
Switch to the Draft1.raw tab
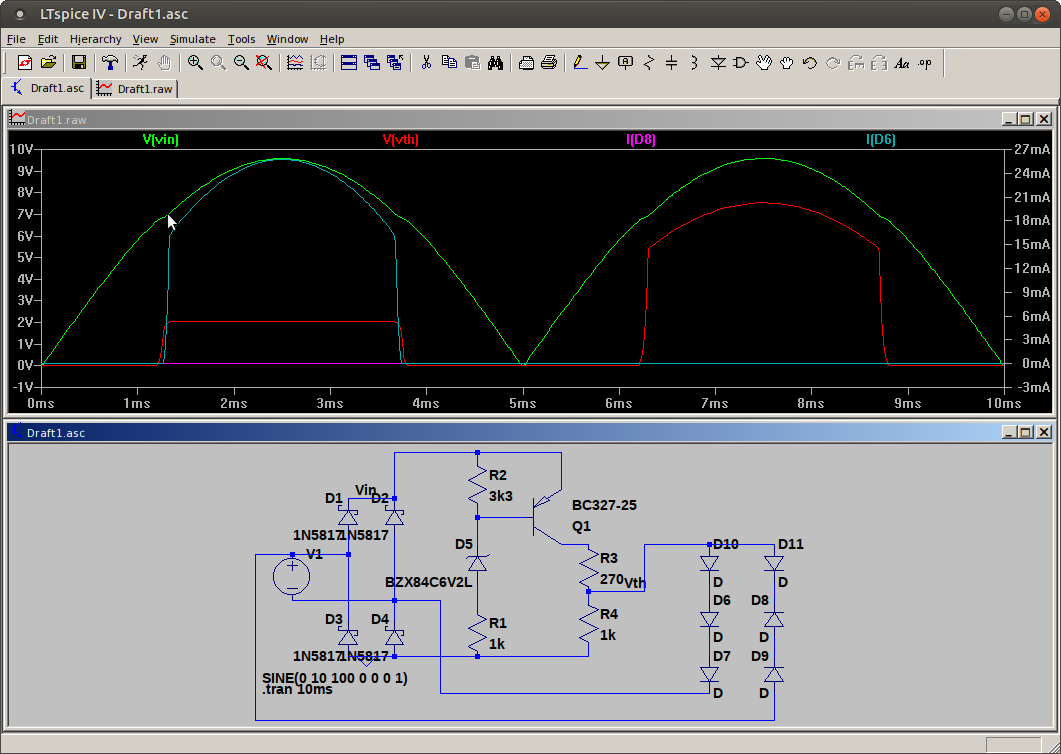(x=136, y=88)
